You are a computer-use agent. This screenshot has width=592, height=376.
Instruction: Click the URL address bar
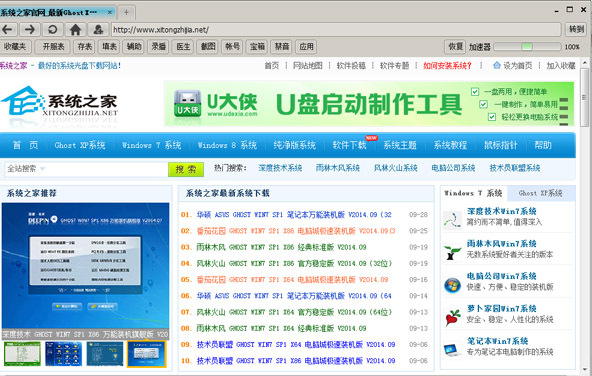(x=336, y=29)
